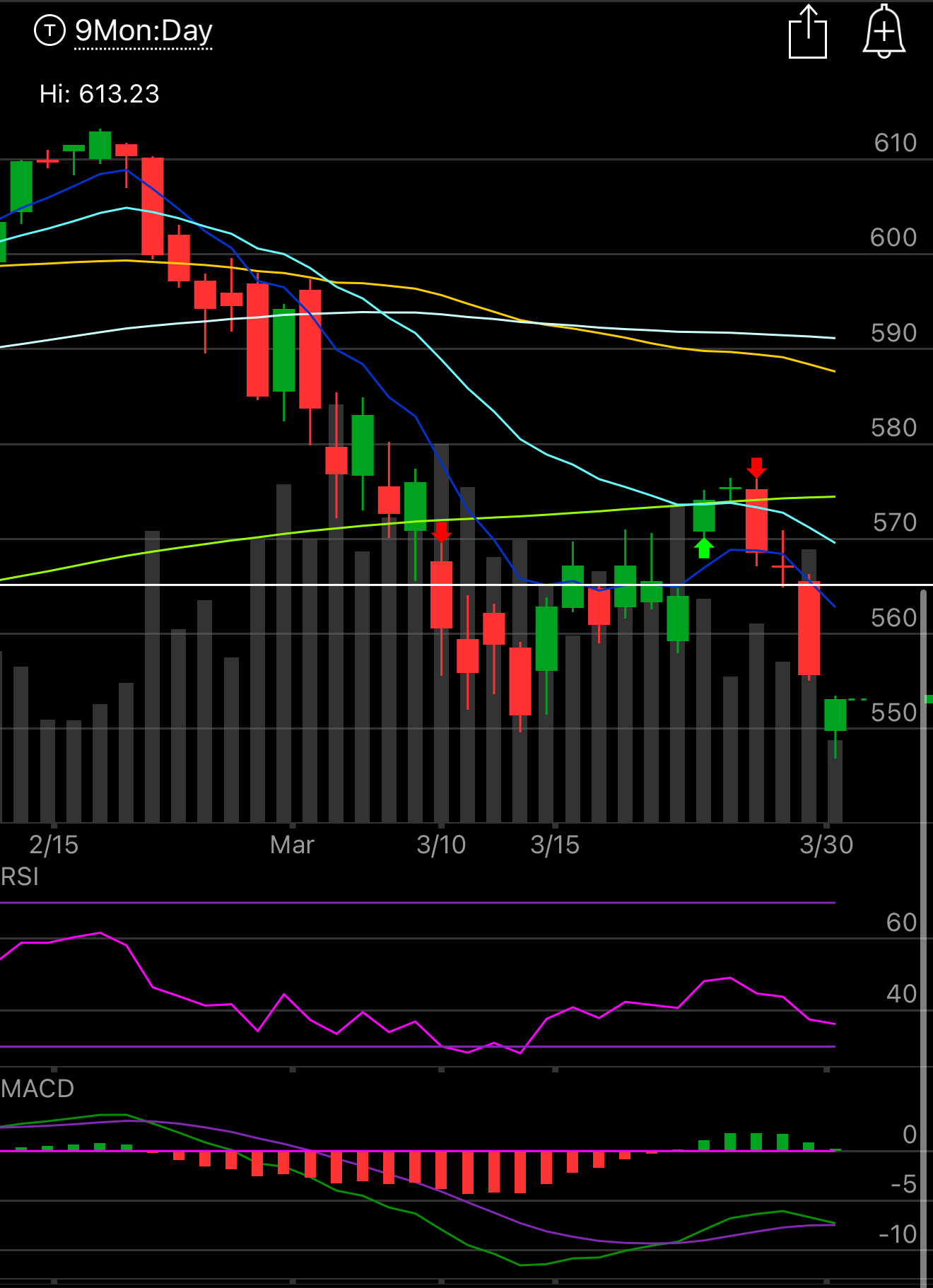Click the 3/15 date axis label
The height and width of the screenshot is (1288, 933).
[x=555, y=845]
